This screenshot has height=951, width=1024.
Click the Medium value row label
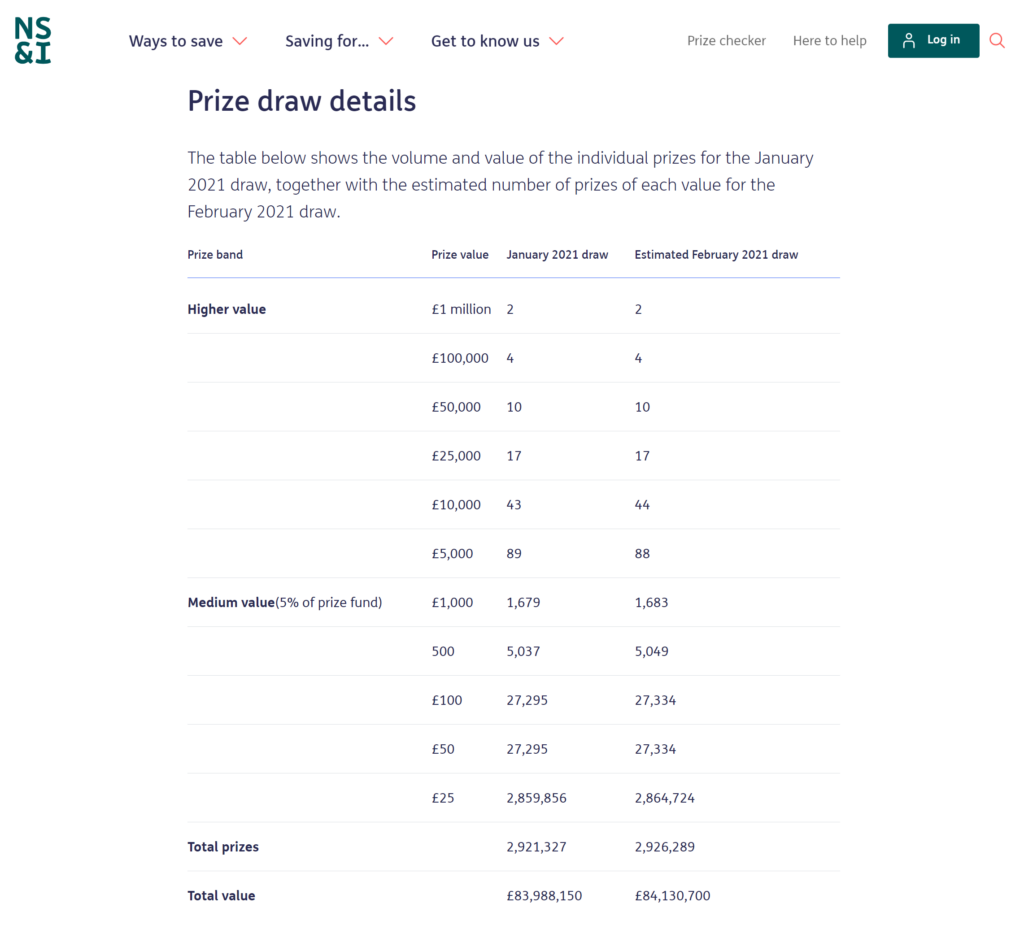231,602
